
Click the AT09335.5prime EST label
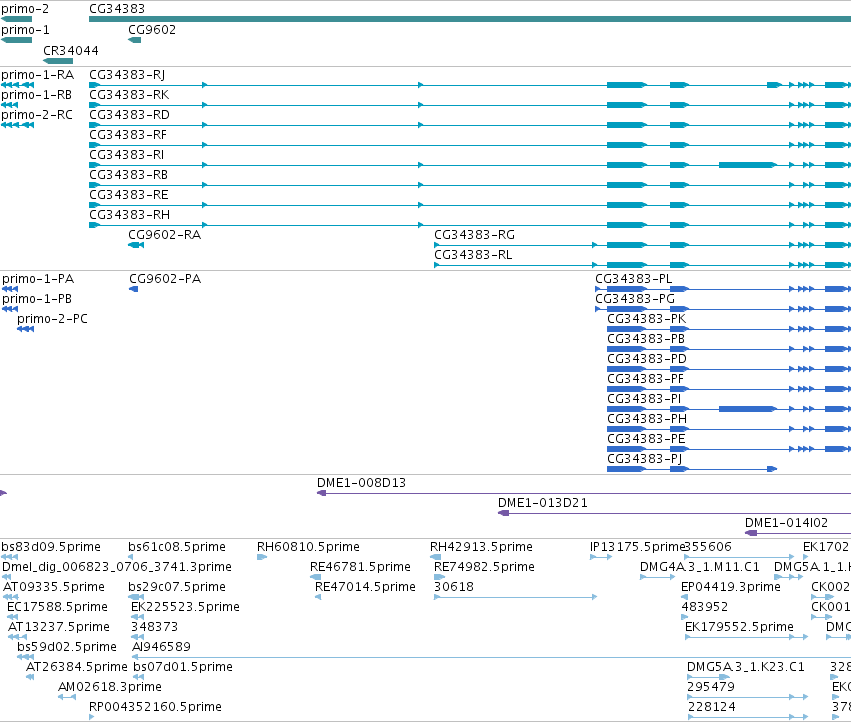pos(54,587)
